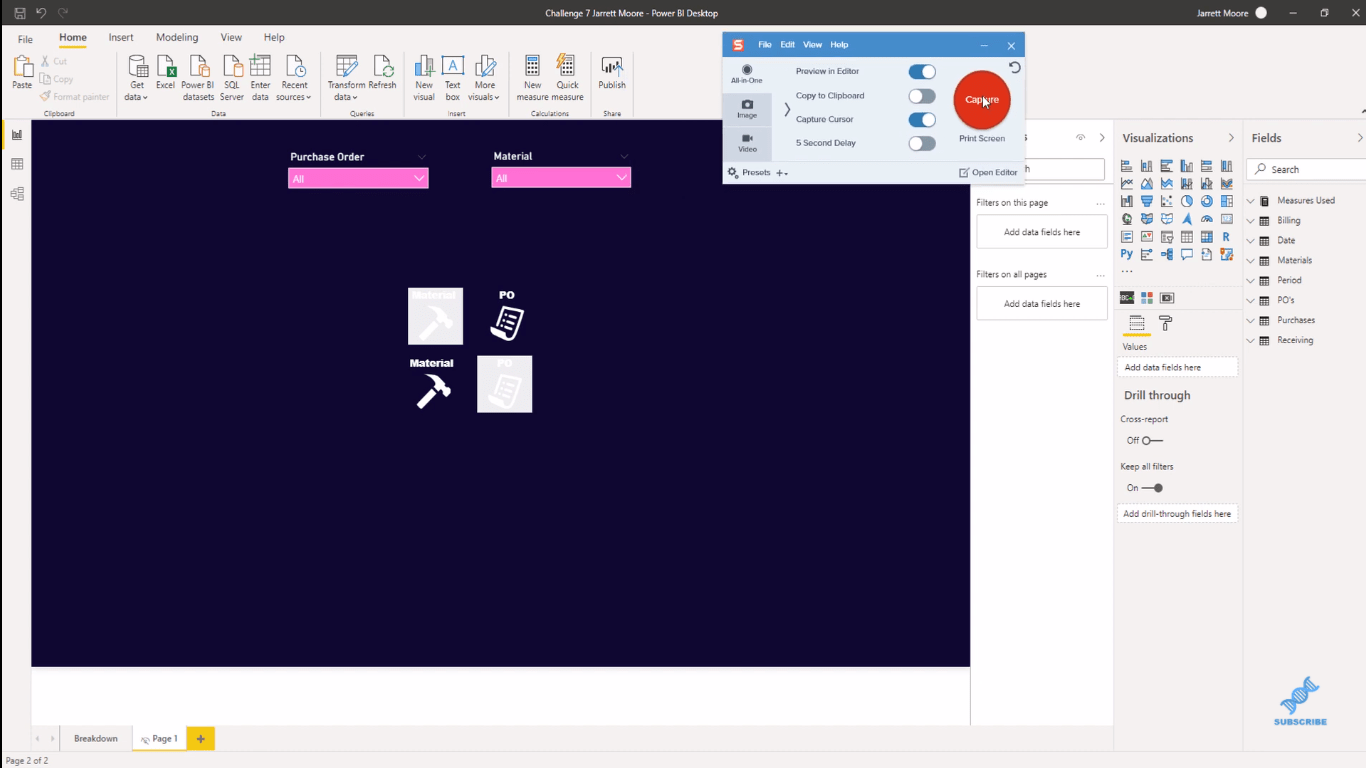Click Add drill-through fields here well

pos(1177,513)
